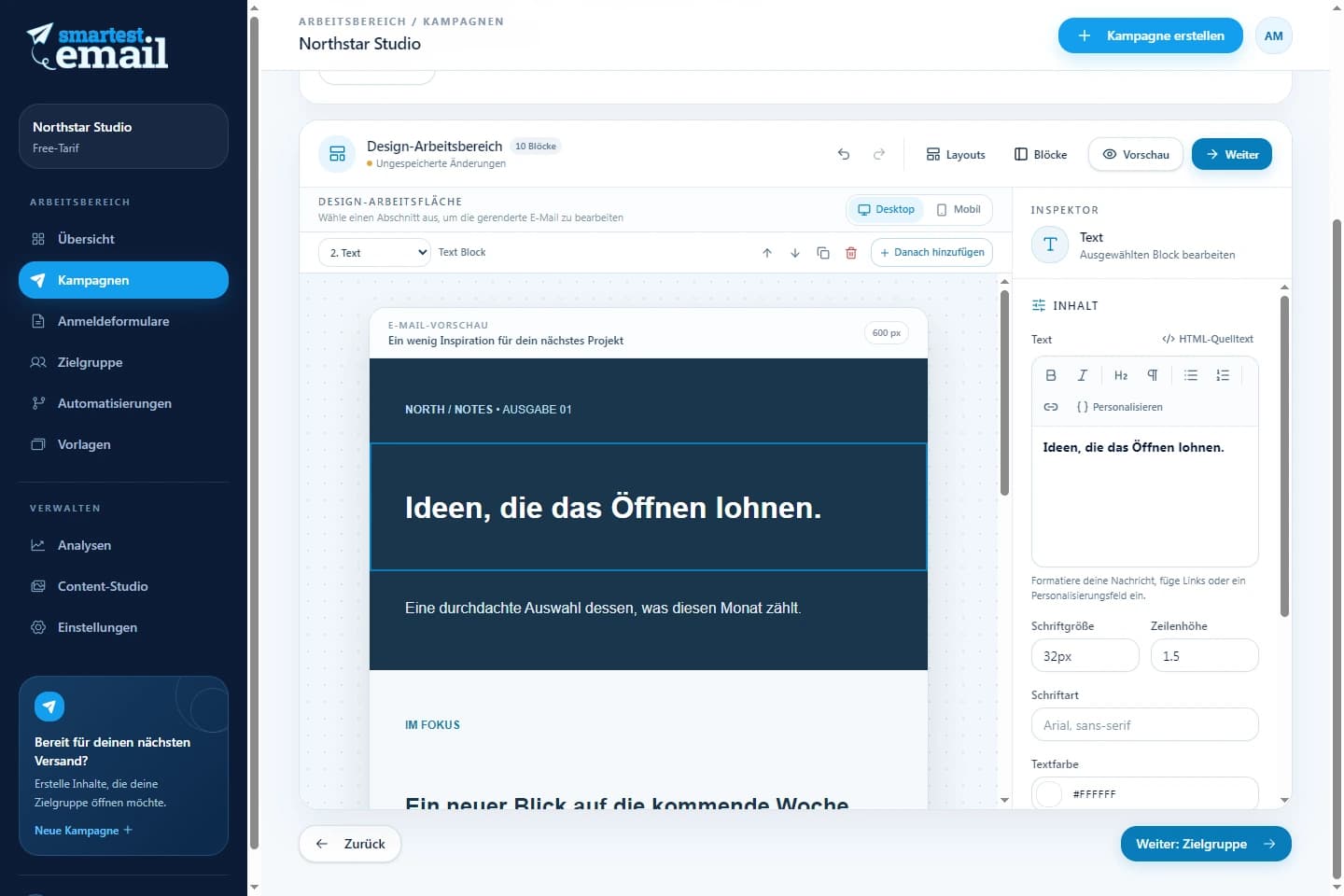Move the selected block down
1344x896 pixels.
click(x=795, y=253)
